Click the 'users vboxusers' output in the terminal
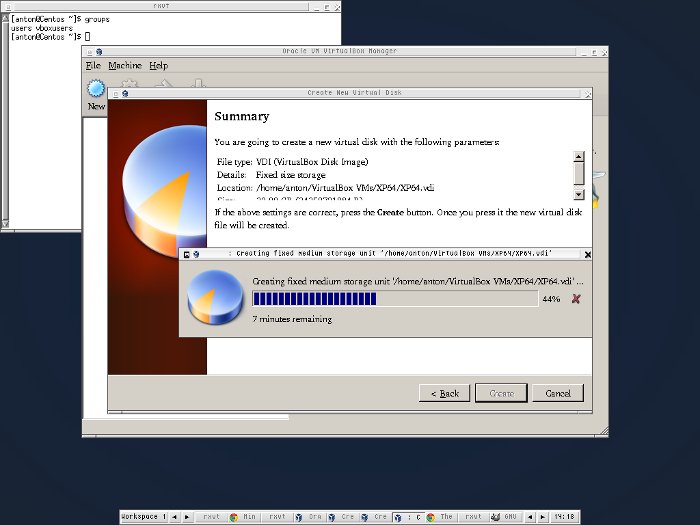700x525 pixels. click(42, 28)
